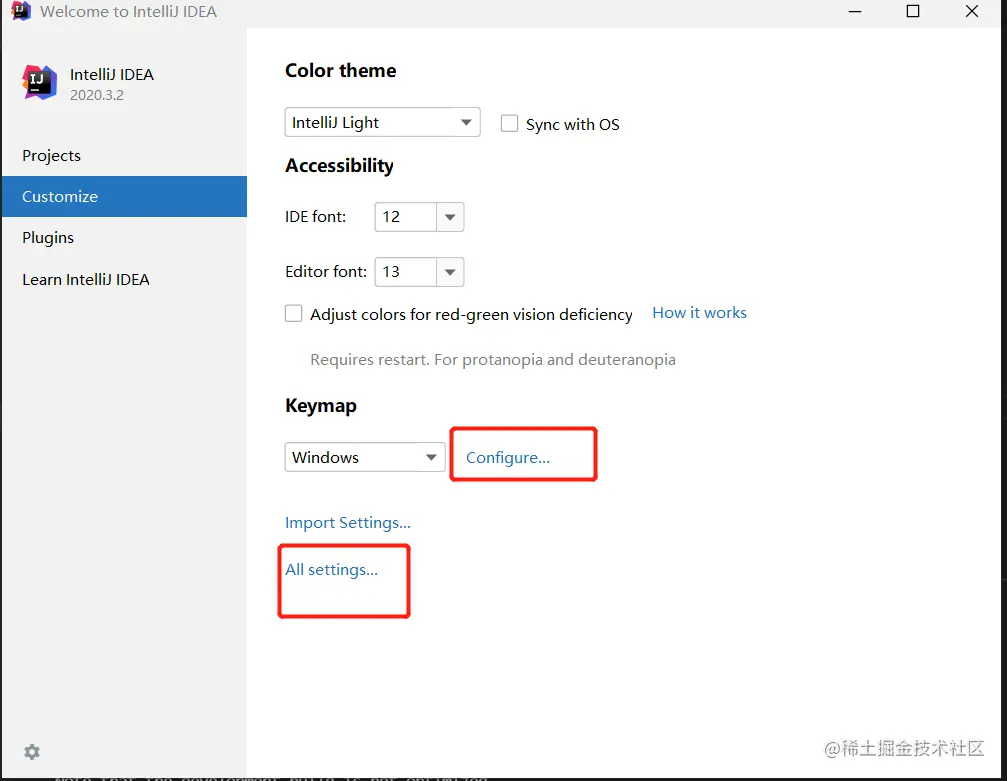
Task: Expand the Editor font size dropdown
Action: tap(449, 271)
